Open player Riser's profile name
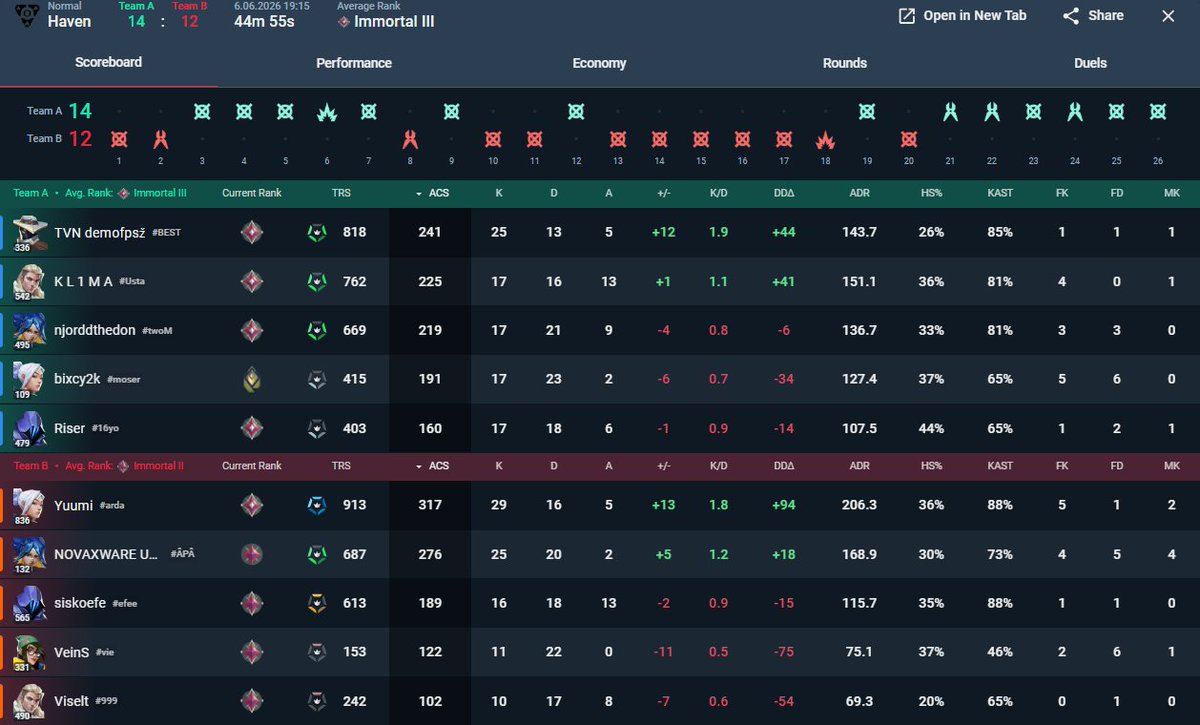The image size is (1200, 725). [70, 428]
